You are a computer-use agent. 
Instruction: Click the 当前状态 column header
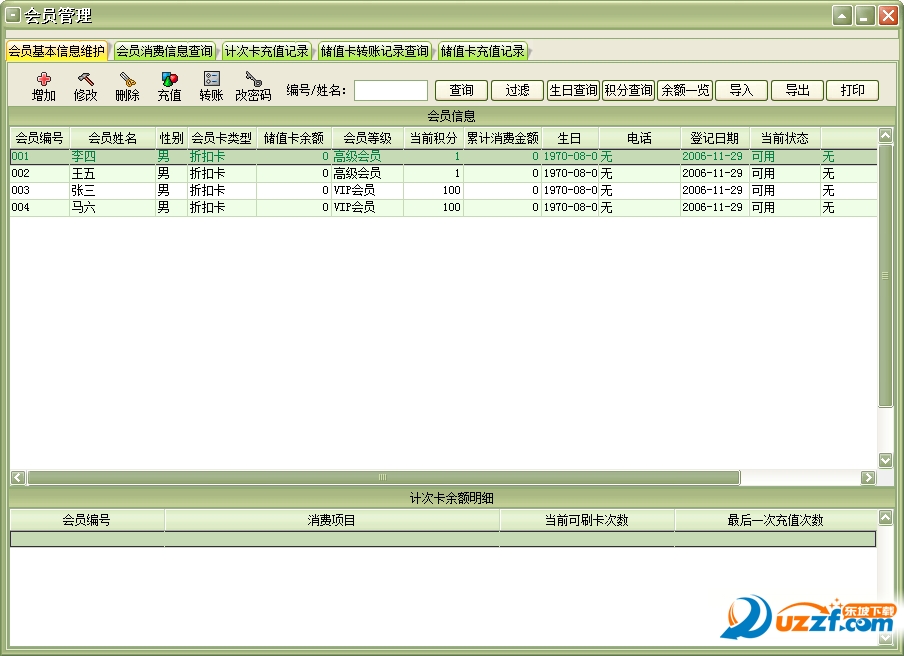[785, 138]
